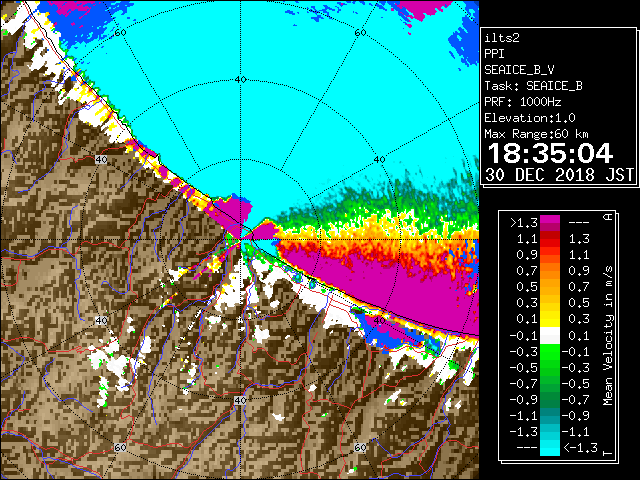Viewport: 640px width, 480px height.
Task: Select the '30 DEC 2018 JST' date
Action: coord(560,175)
